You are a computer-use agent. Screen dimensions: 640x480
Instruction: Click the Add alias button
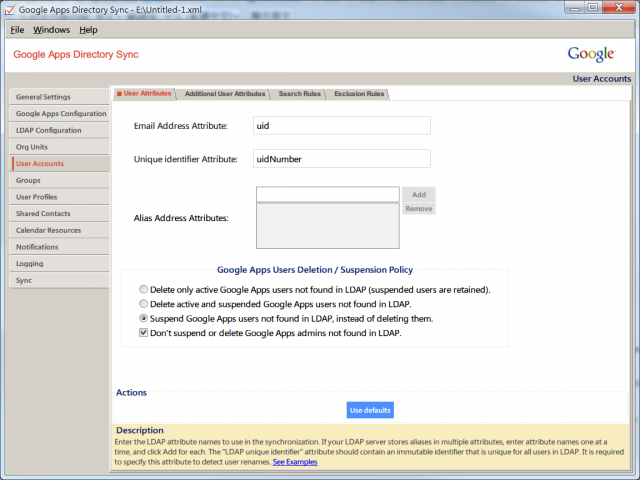tap(419, 195)
